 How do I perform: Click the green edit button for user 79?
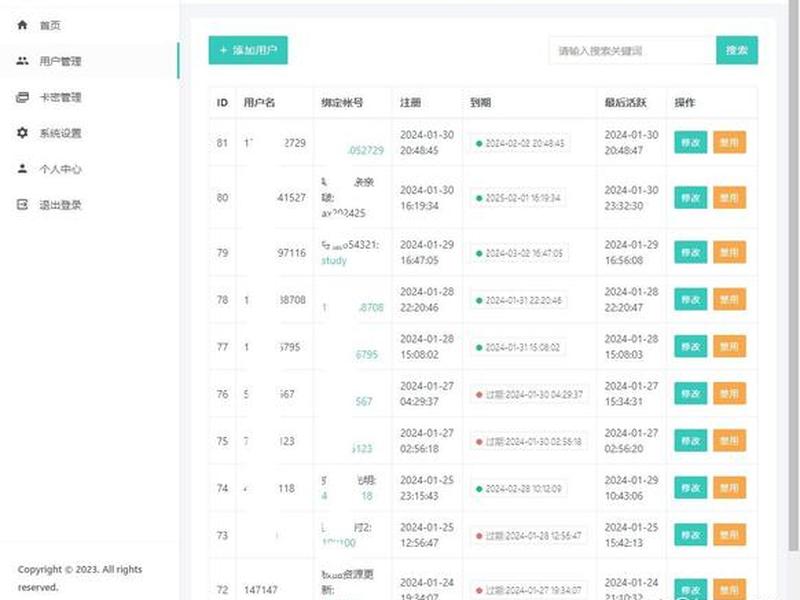(690, 253)
